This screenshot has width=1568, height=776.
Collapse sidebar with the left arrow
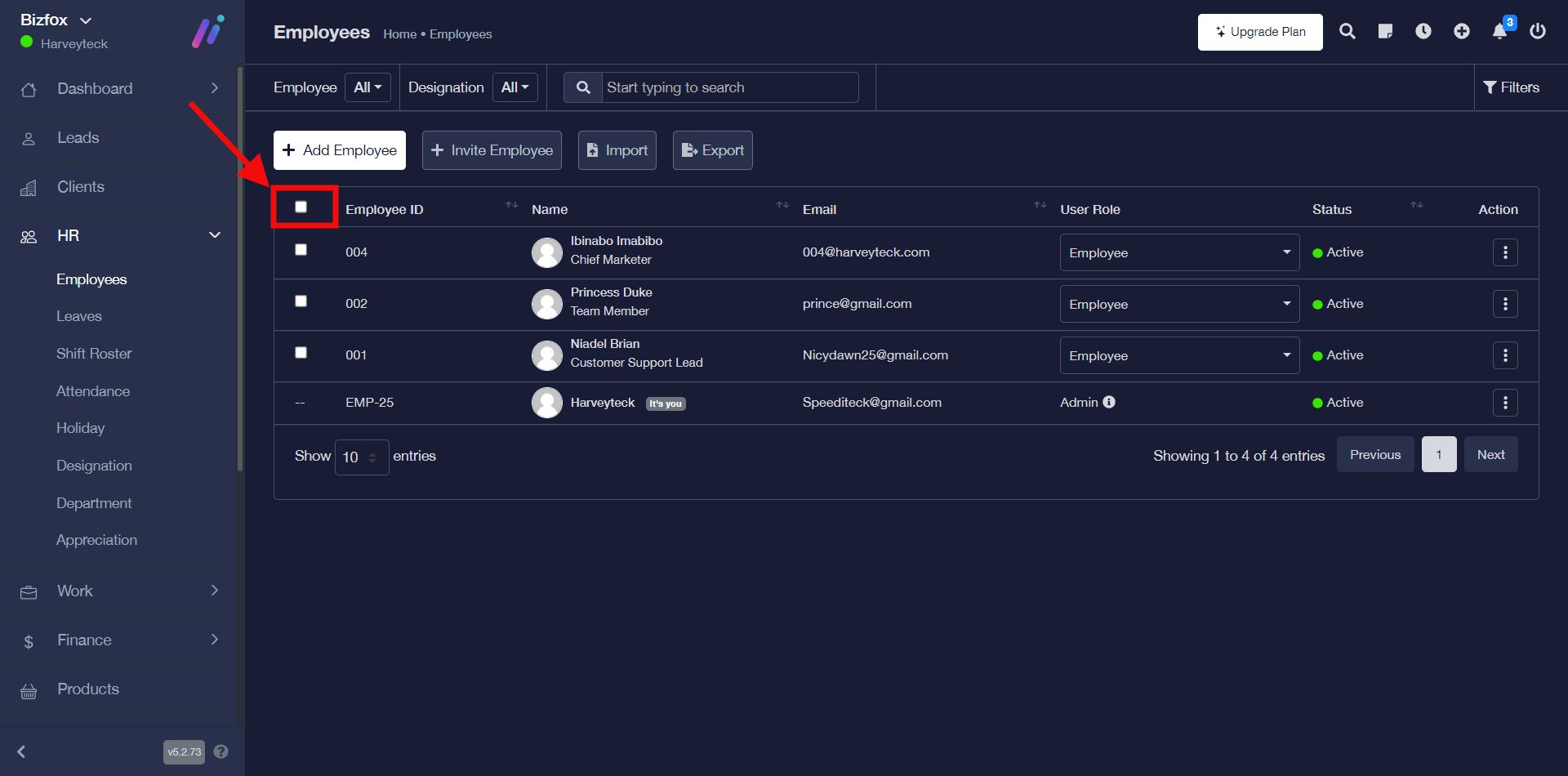pos(22,751)
